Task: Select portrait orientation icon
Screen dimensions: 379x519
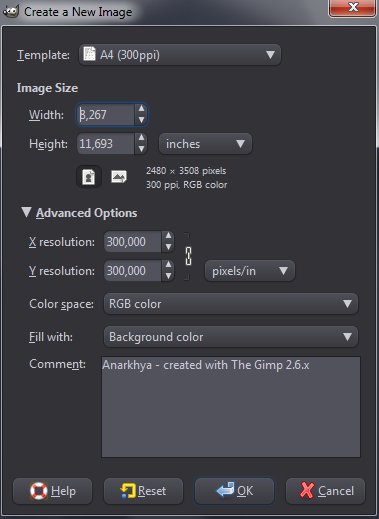Action: pos(88,177)
